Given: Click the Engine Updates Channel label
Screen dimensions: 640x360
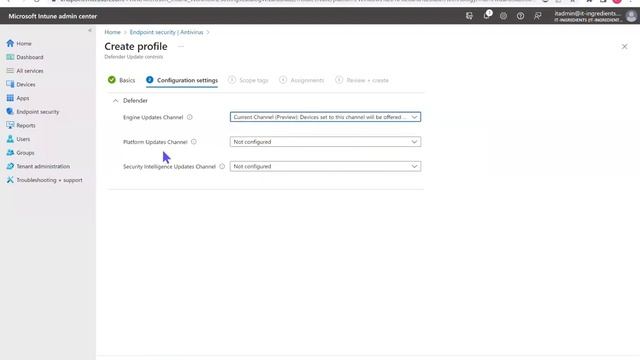Looking at the screenshot, I should (153, 117).
